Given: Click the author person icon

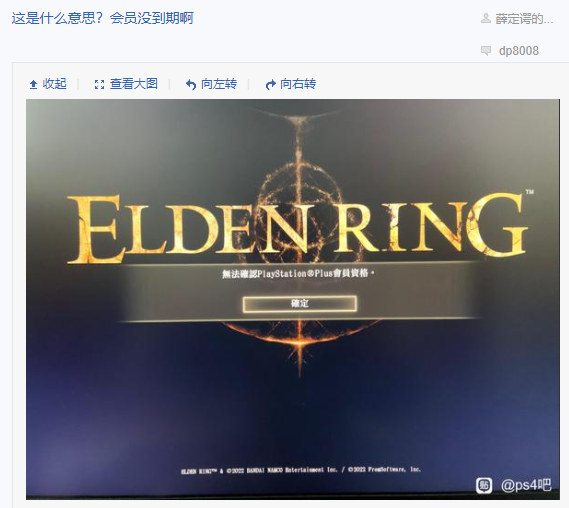Looking at the screenshot, I should pyautogui.click(x=486, y=18).
